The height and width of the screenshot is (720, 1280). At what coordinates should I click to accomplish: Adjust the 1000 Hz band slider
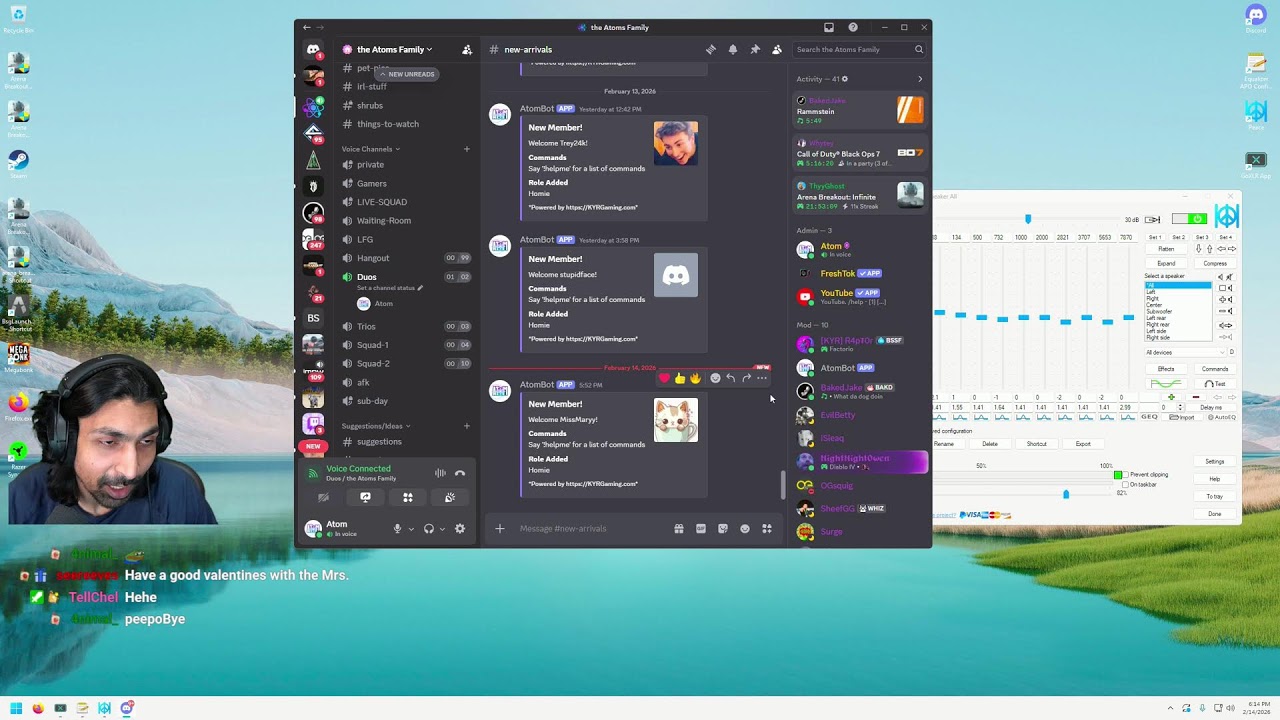(1023, 319)
